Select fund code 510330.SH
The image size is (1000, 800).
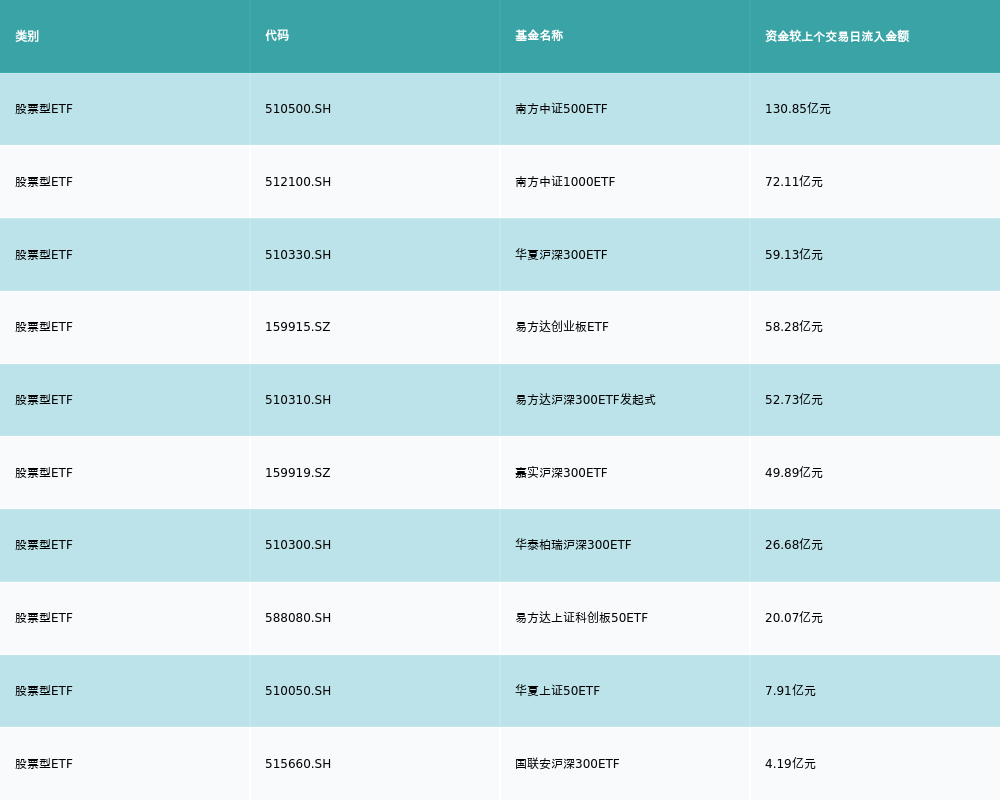[298, 255]
